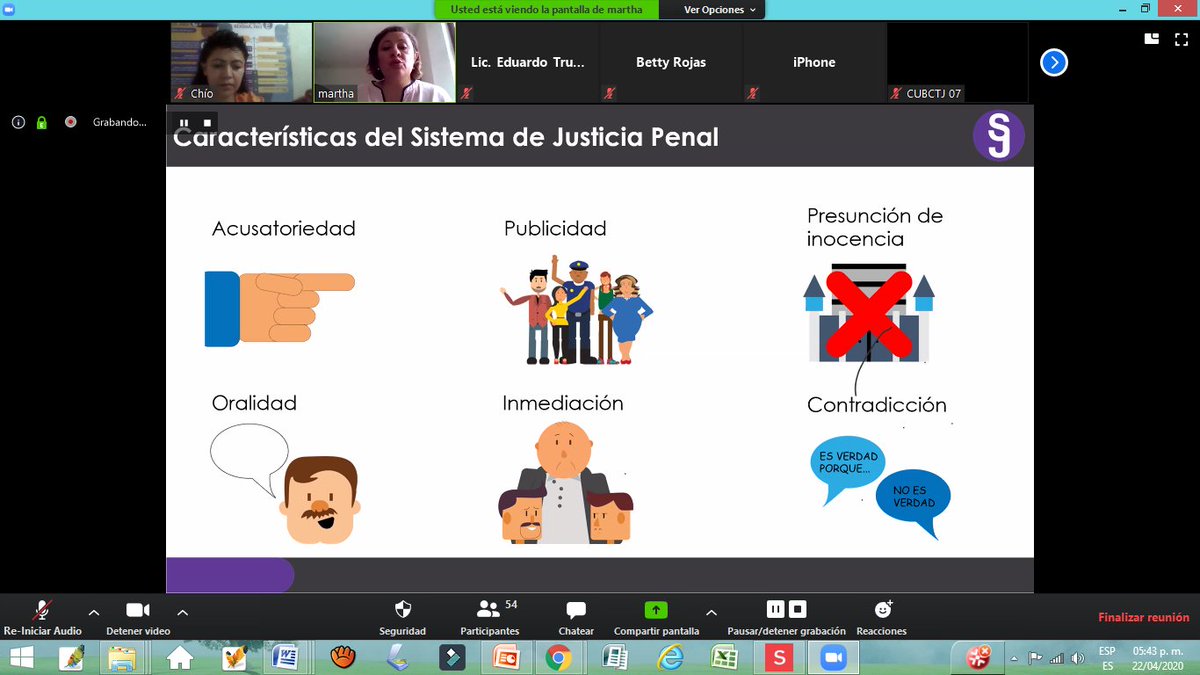The image size is (1200, 675).
Task: Open PowerPoint in taskbar
Action: [506, 657]
